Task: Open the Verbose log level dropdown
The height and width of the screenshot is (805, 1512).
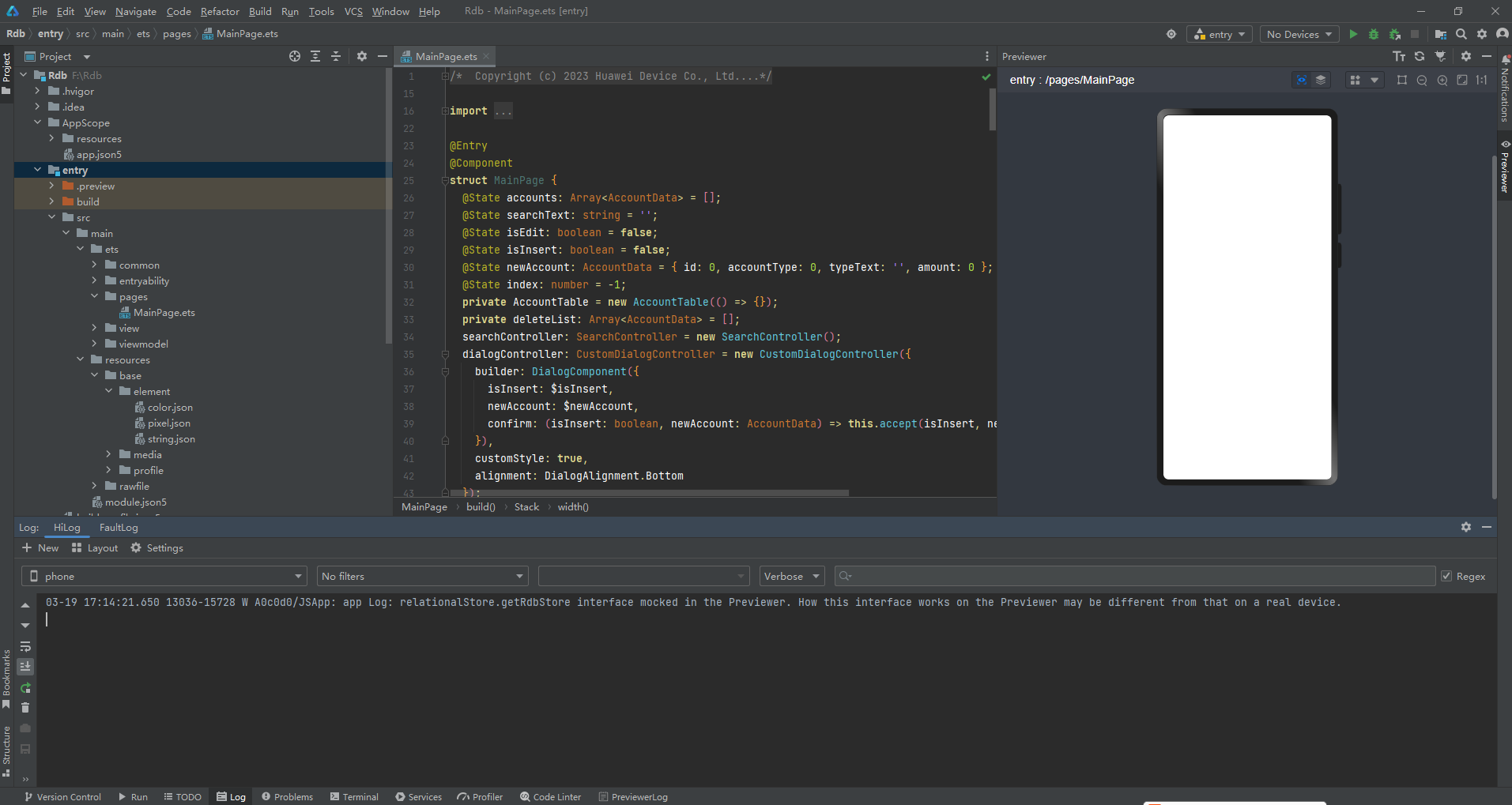Action: coord(792,576)
